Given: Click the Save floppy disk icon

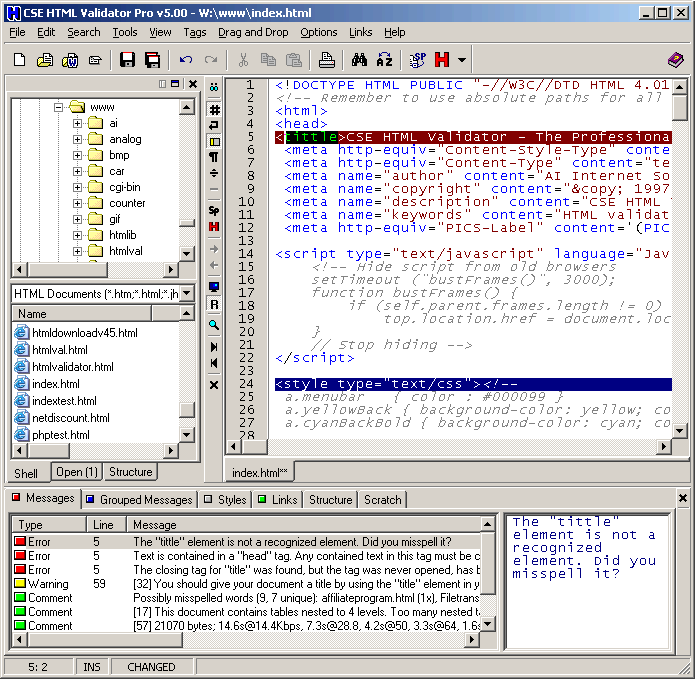Looking at the screenshot, I should [127, 59].
